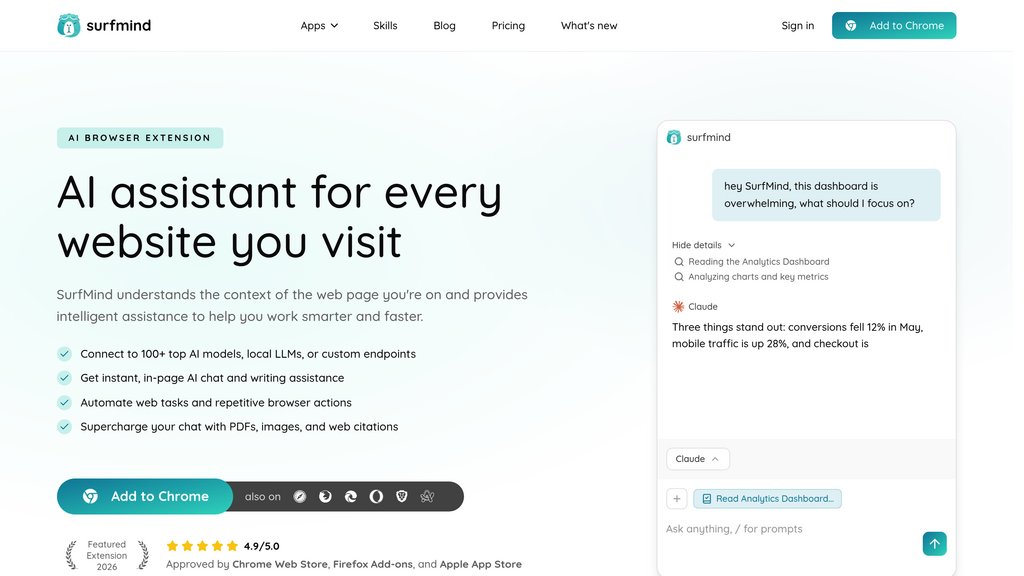
Task: Click the Automate web tasks item
Action: [204, 403]
